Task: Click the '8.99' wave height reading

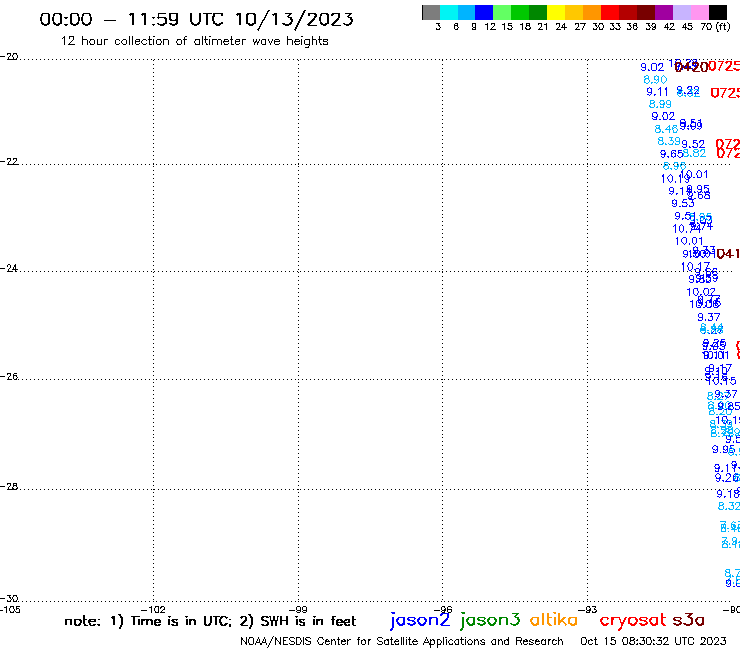Action: pos(660,104)
